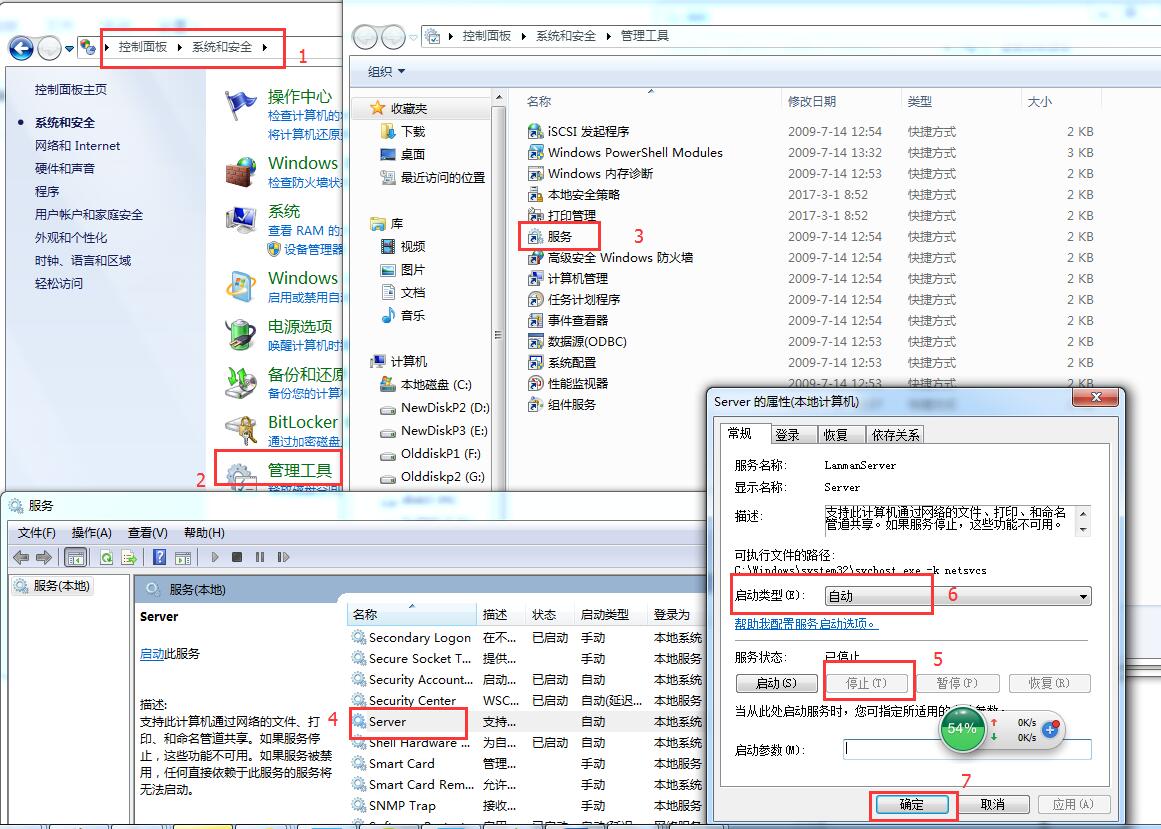
Task: Select the Server row in the services list
Action: click(x=526, y=722)
